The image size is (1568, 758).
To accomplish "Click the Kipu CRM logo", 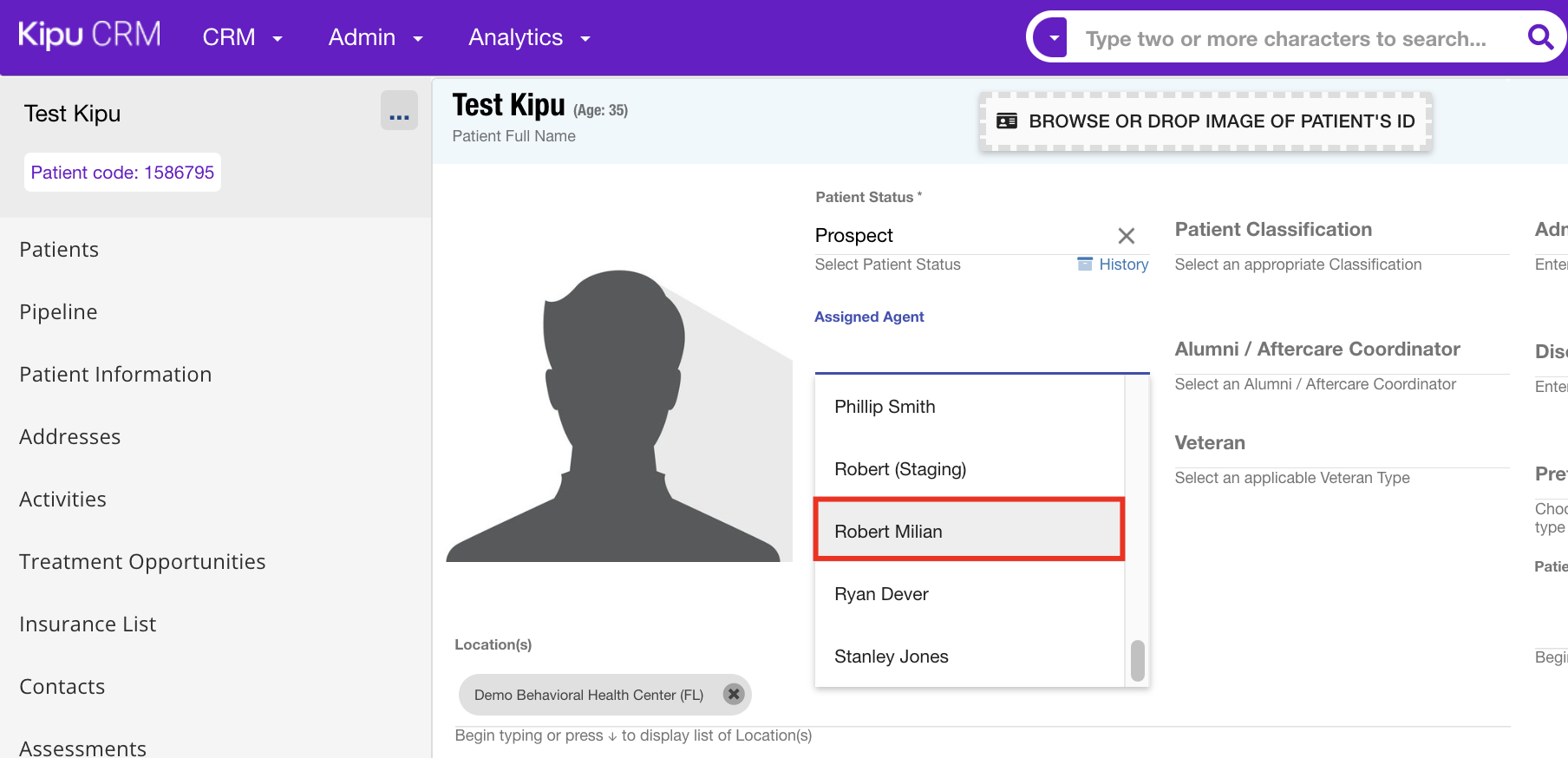I will (x=89, y=35).
